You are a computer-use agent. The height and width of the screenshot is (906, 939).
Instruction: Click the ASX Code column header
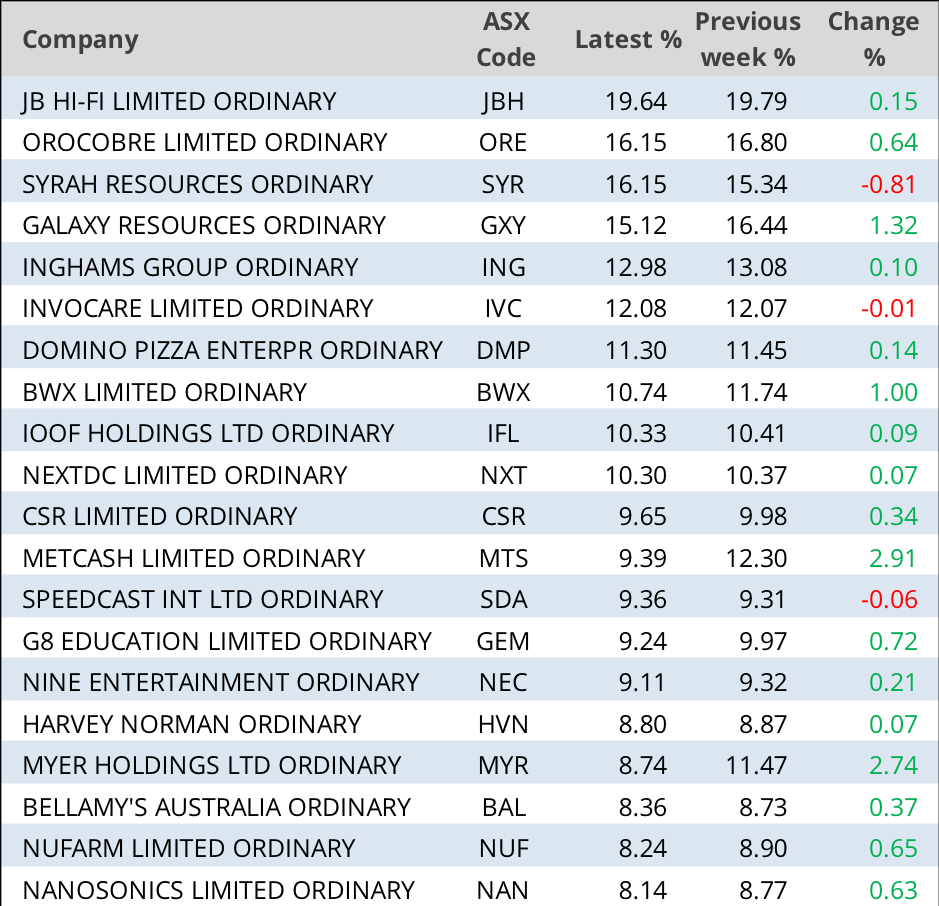pyautogui.click(x=505, y=40)
